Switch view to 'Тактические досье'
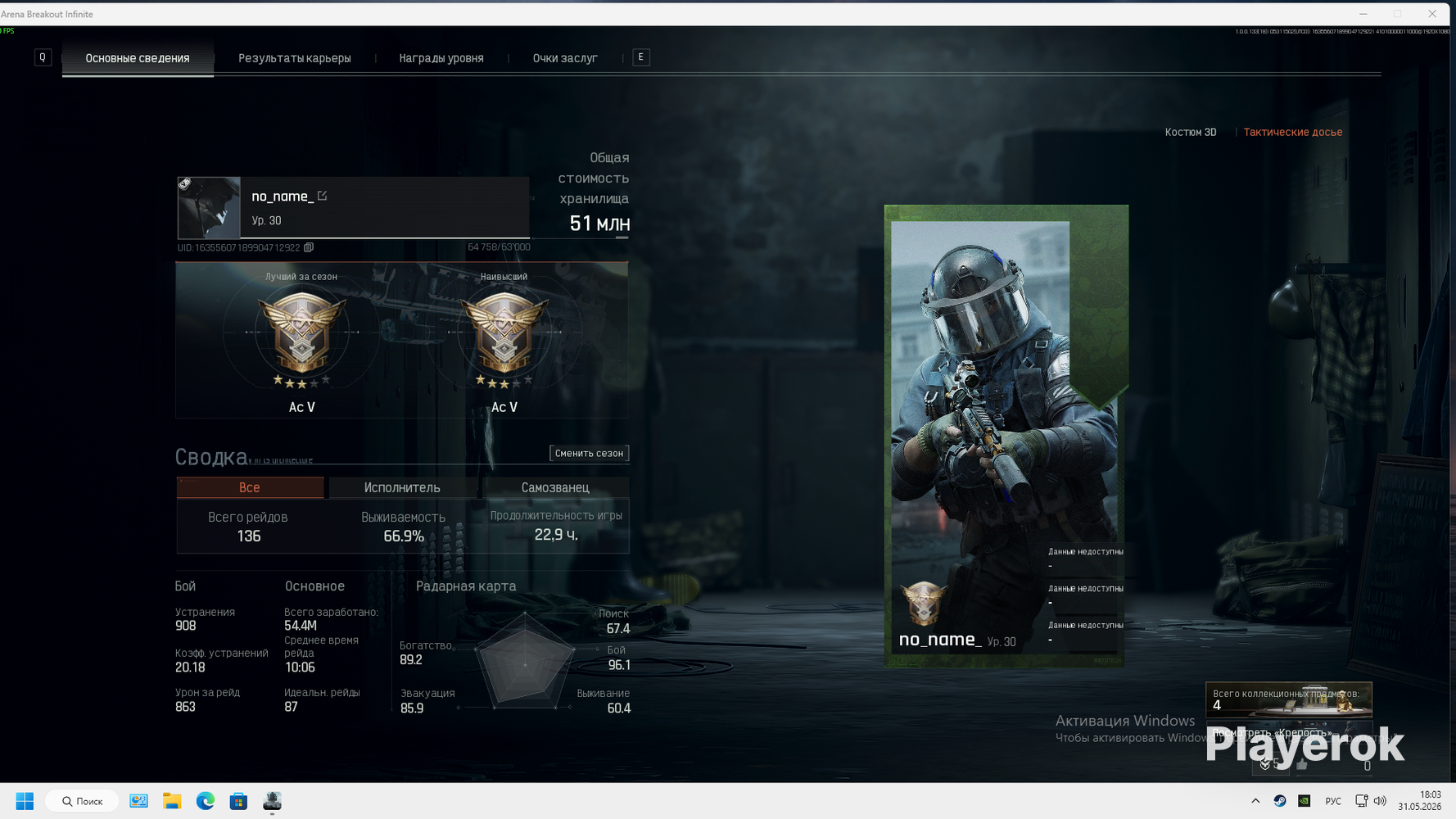The height and width of the screenshot is (819, 1456). pyautogui.click(x=1293, y=132)
